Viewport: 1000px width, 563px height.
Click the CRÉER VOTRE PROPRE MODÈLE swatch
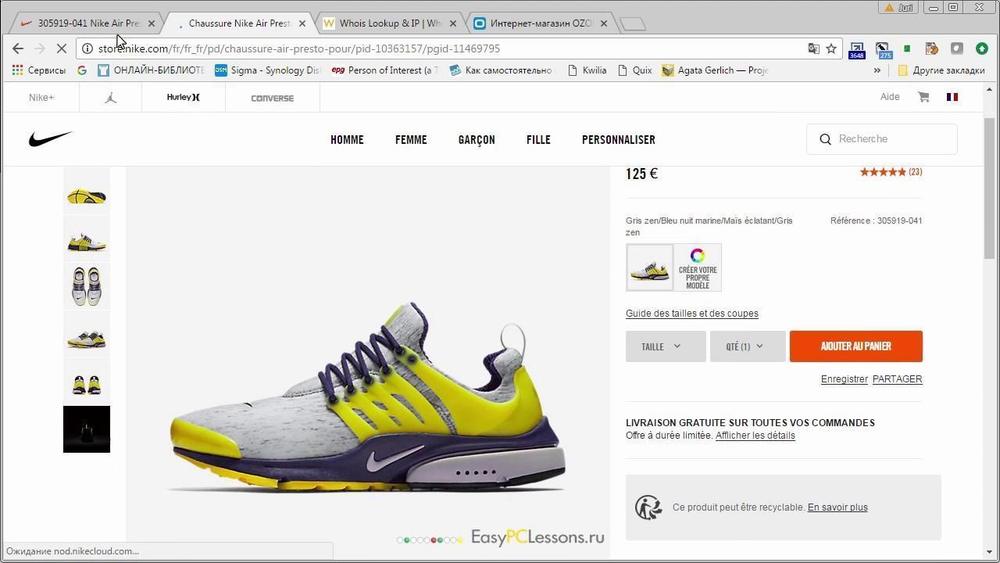click(698, 267)
